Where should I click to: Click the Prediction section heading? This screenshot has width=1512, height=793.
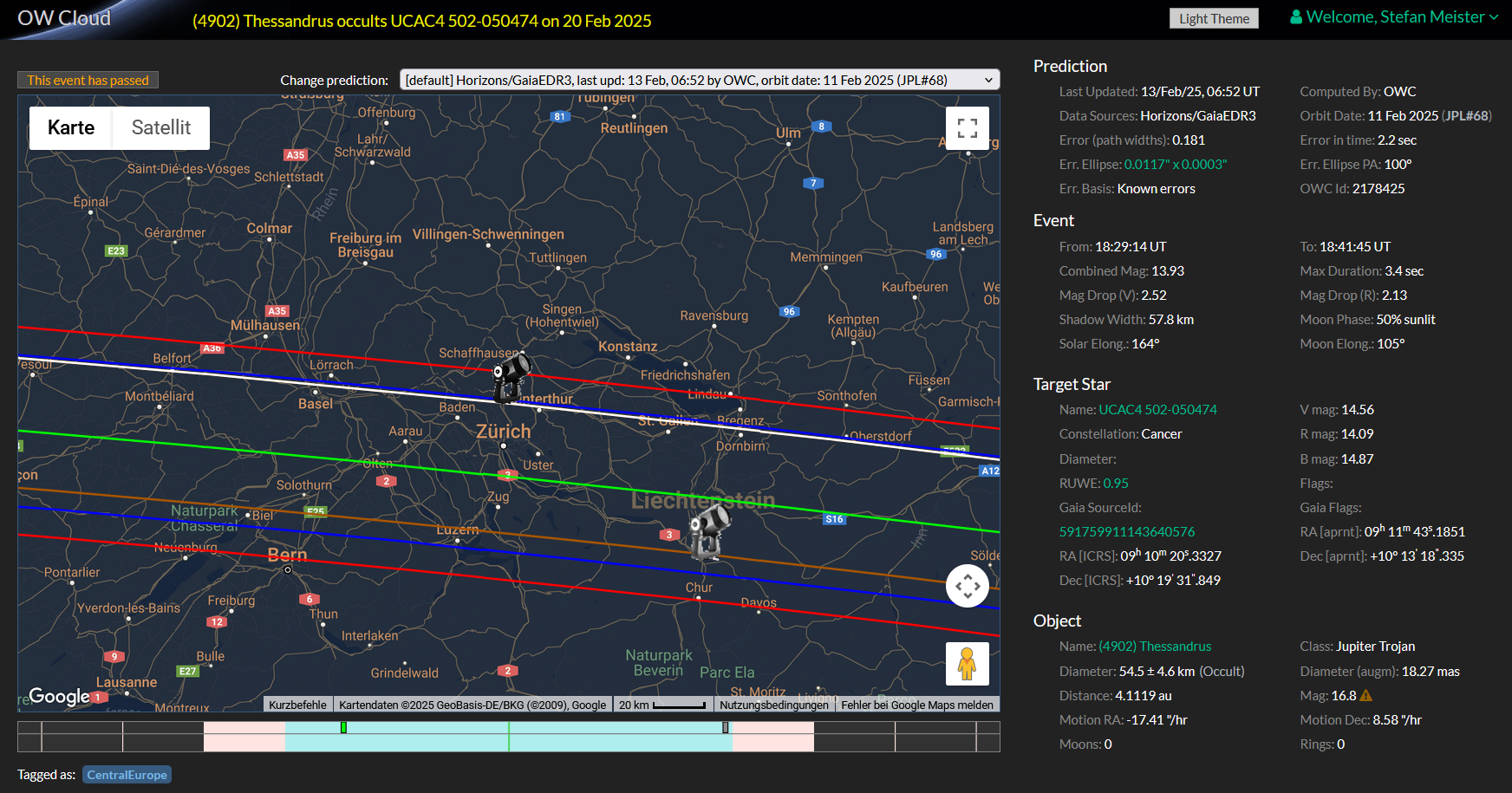[1070, 66]
